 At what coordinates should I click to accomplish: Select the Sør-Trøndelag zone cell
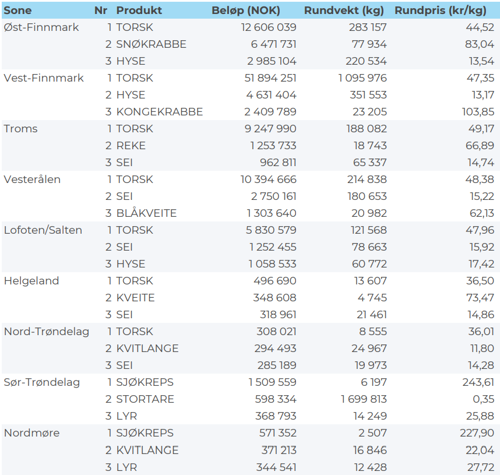coord(42,382)
